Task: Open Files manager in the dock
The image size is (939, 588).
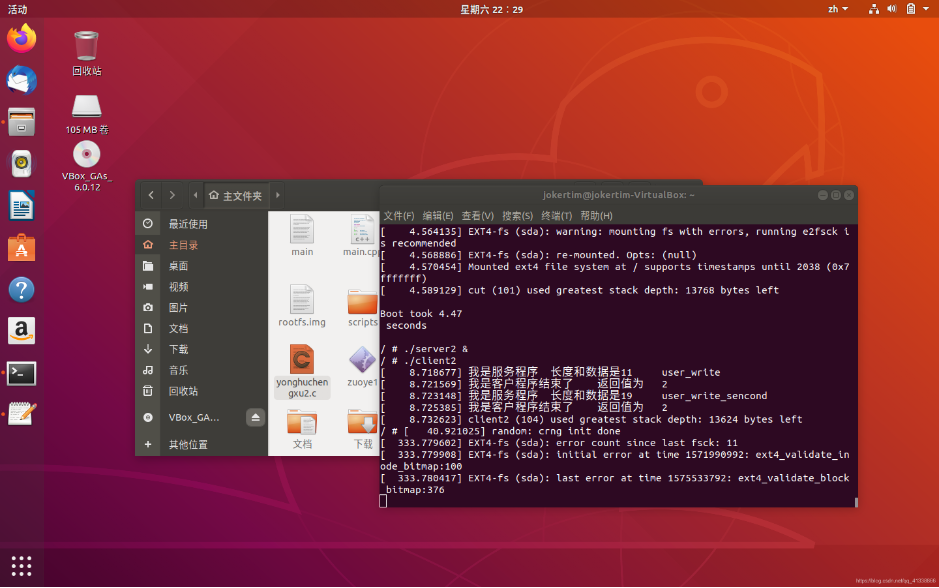Action: pos(22,122)
